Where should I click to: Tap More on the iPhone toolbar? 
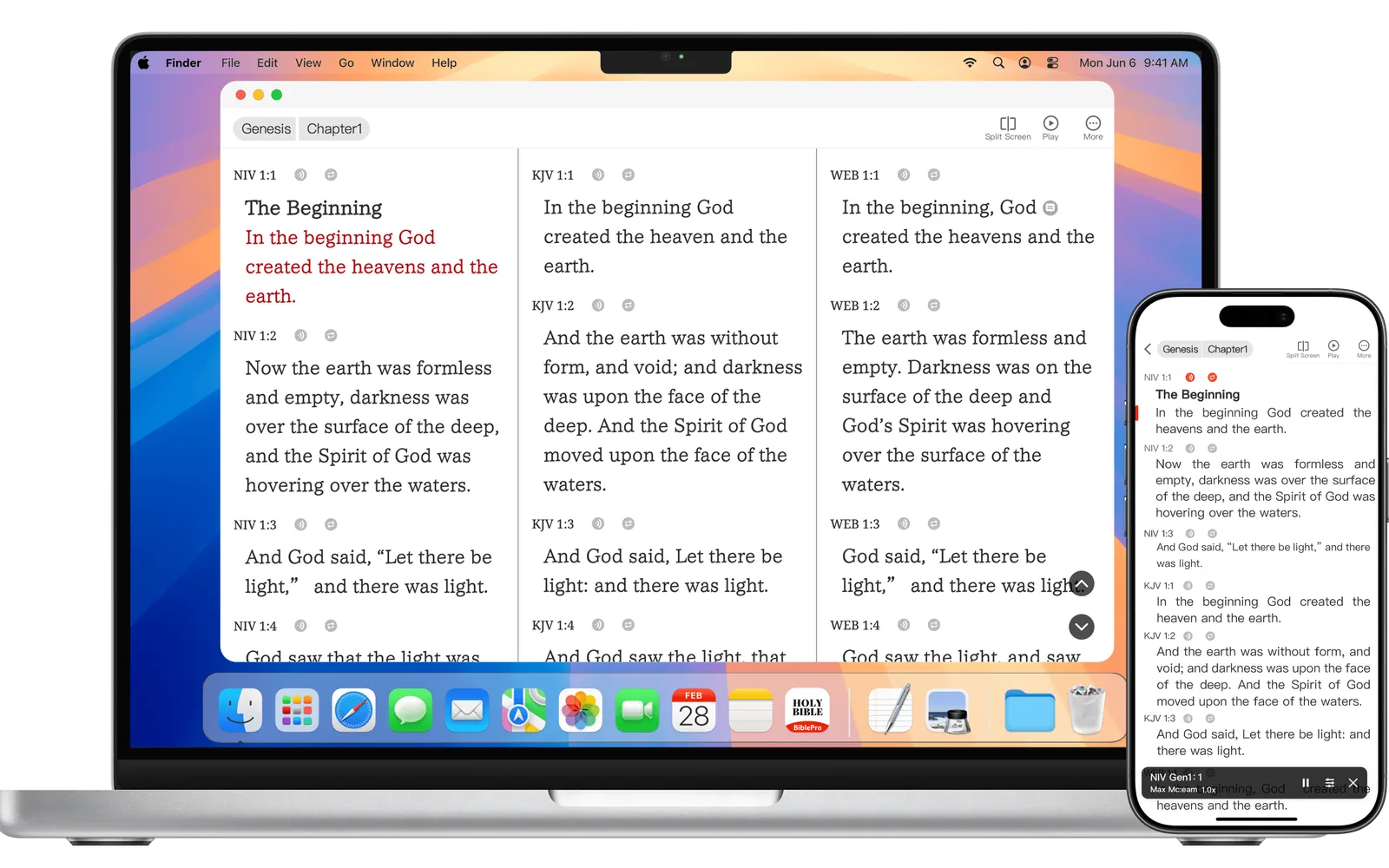tap(1364, 349)
